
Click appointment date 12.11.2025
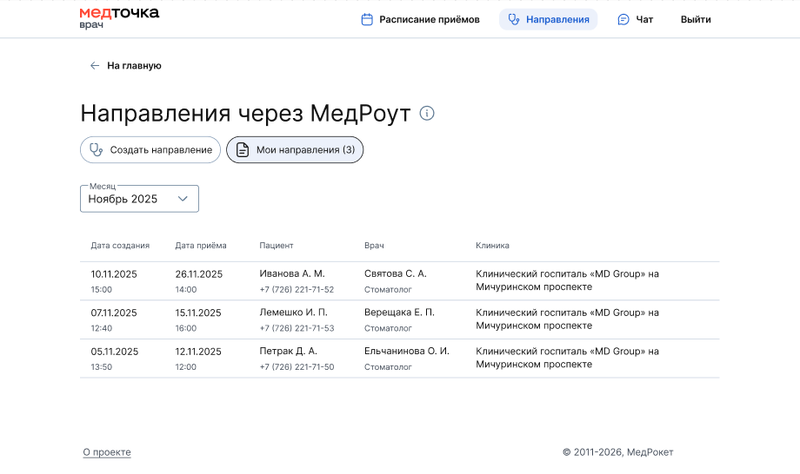click(x=198, y=352)
